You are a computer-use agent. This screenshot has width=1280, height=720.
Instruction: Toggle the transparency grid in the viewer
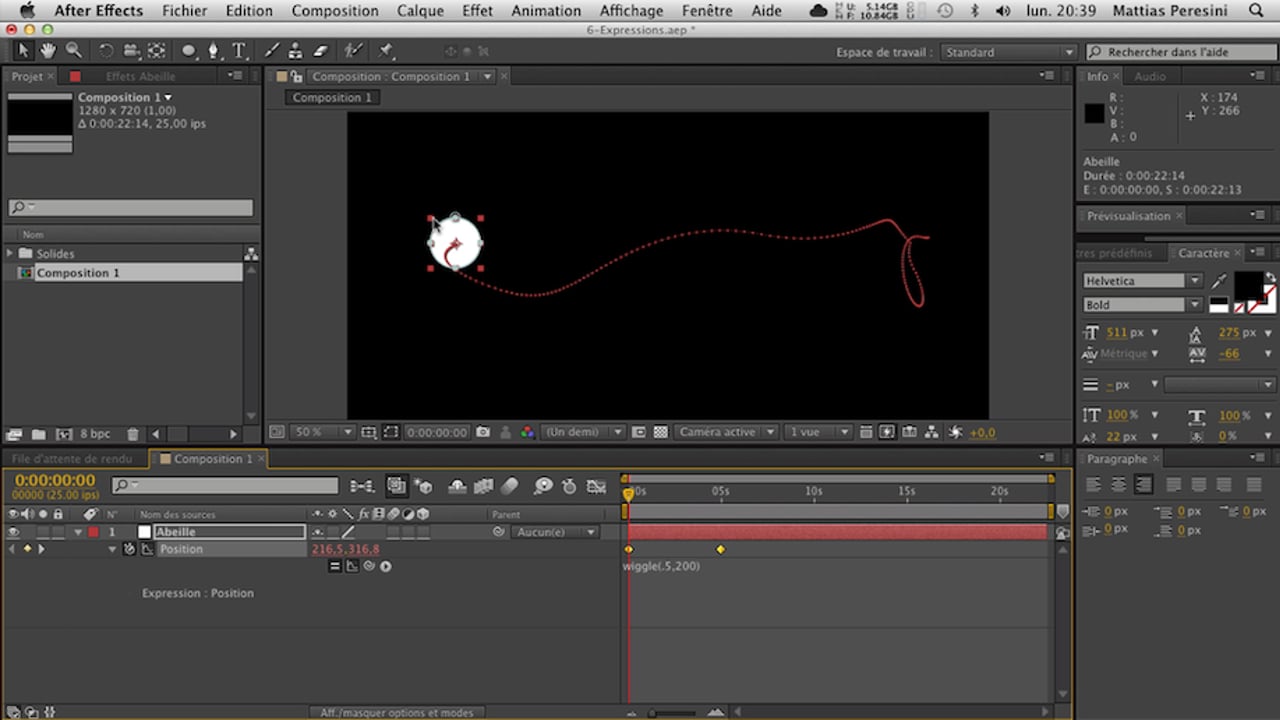click(x=660, y=432)
